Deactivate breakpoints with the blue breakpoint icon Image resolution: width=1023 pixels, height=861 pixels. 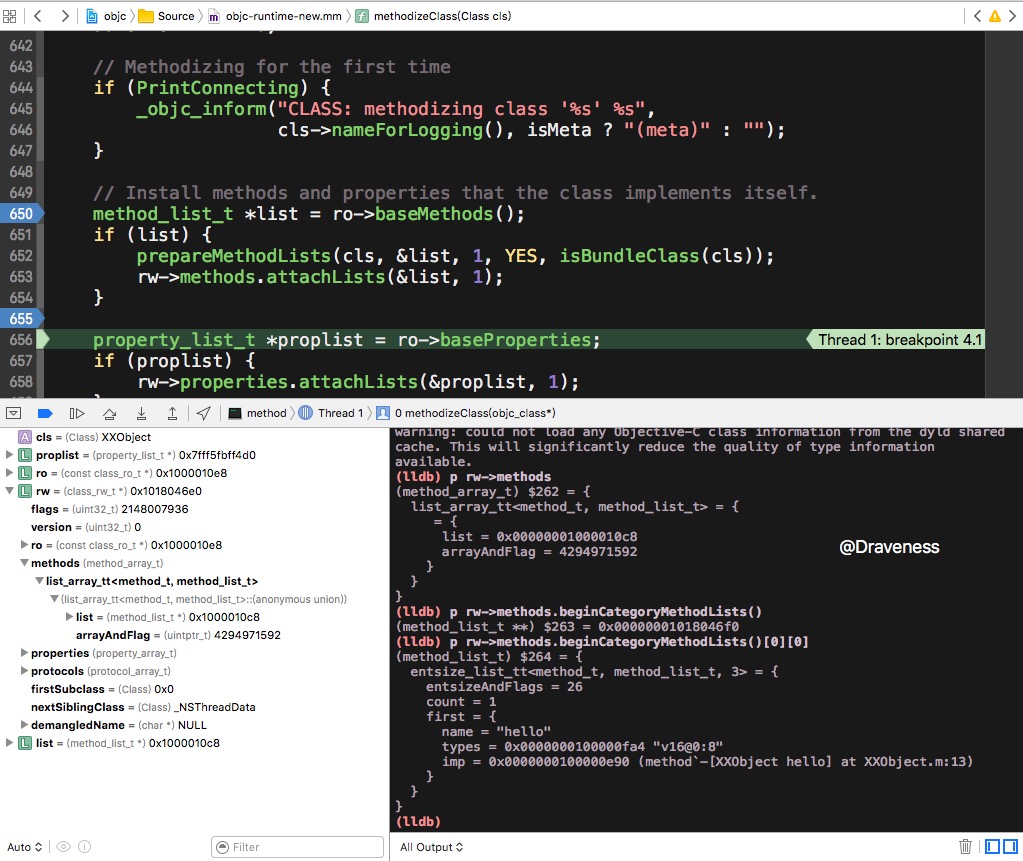44,413
